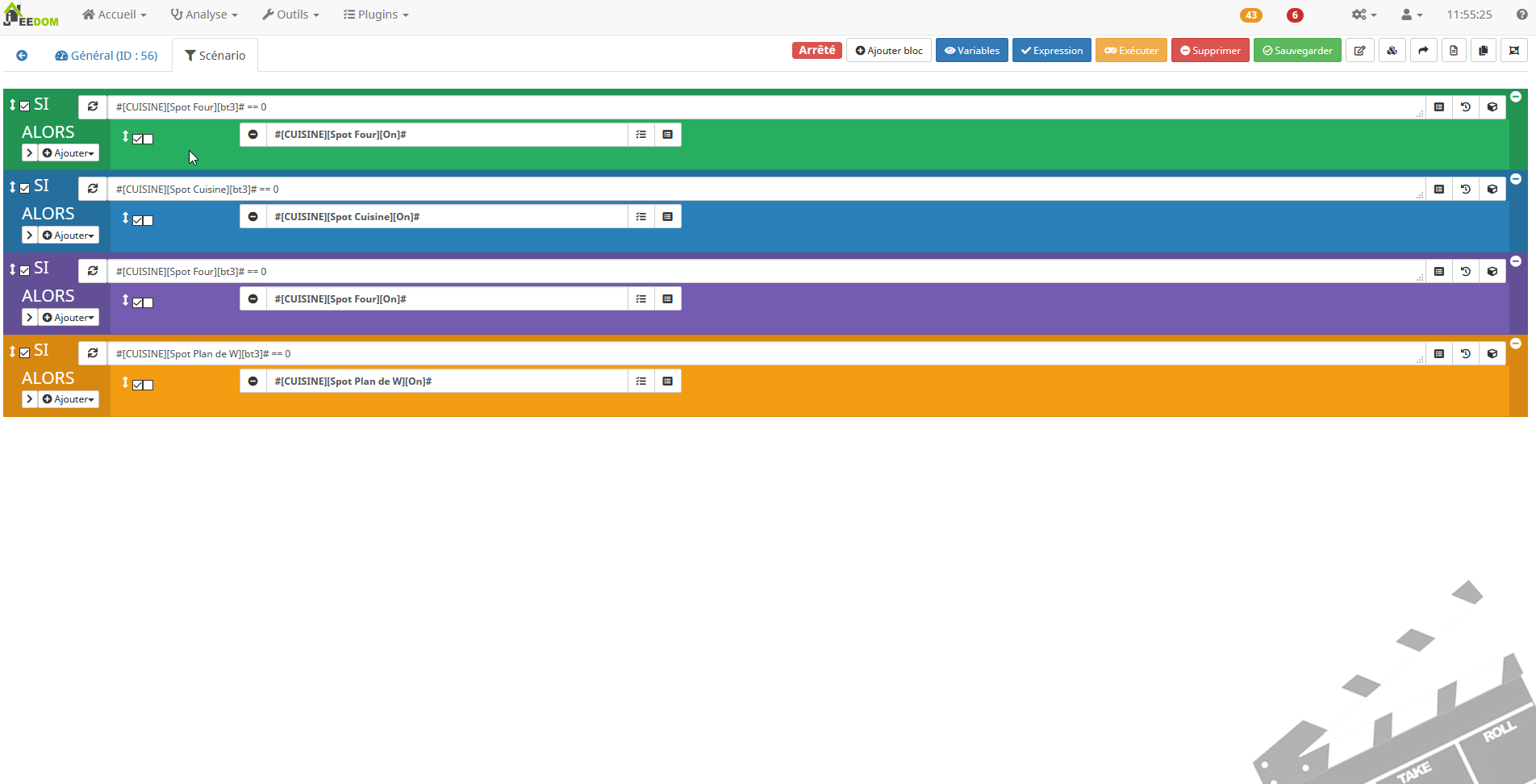Click the duplicate scenario copy icon

coord(1484,51)
